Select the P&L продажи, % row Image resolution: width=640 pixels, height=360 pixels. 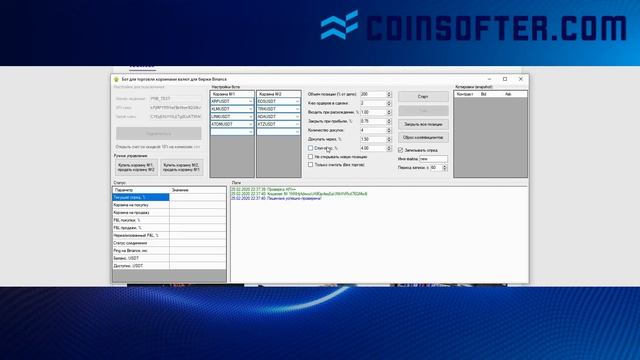[169, 228]
